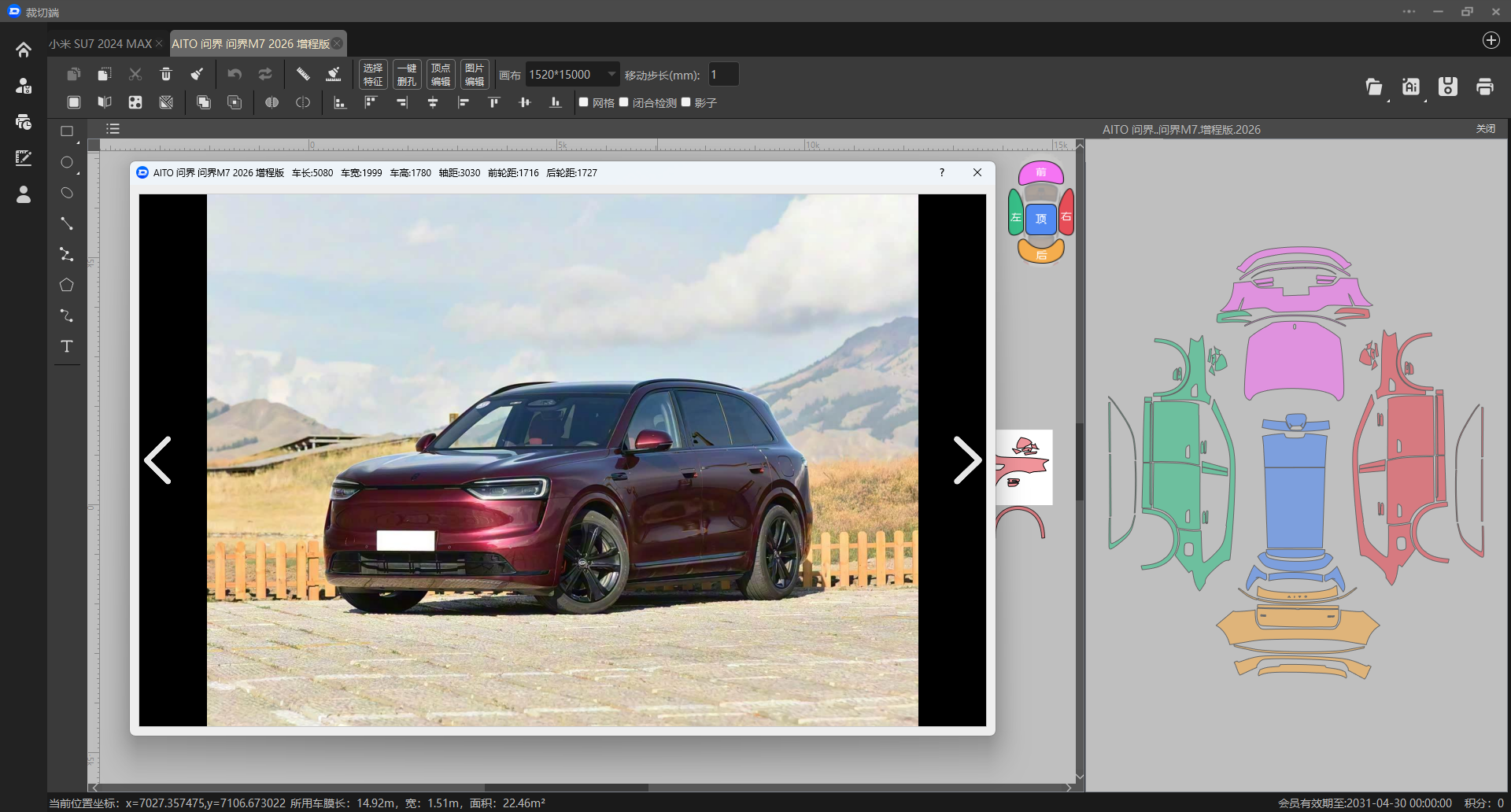Select the ruler Measure tool

pos(303,74)
